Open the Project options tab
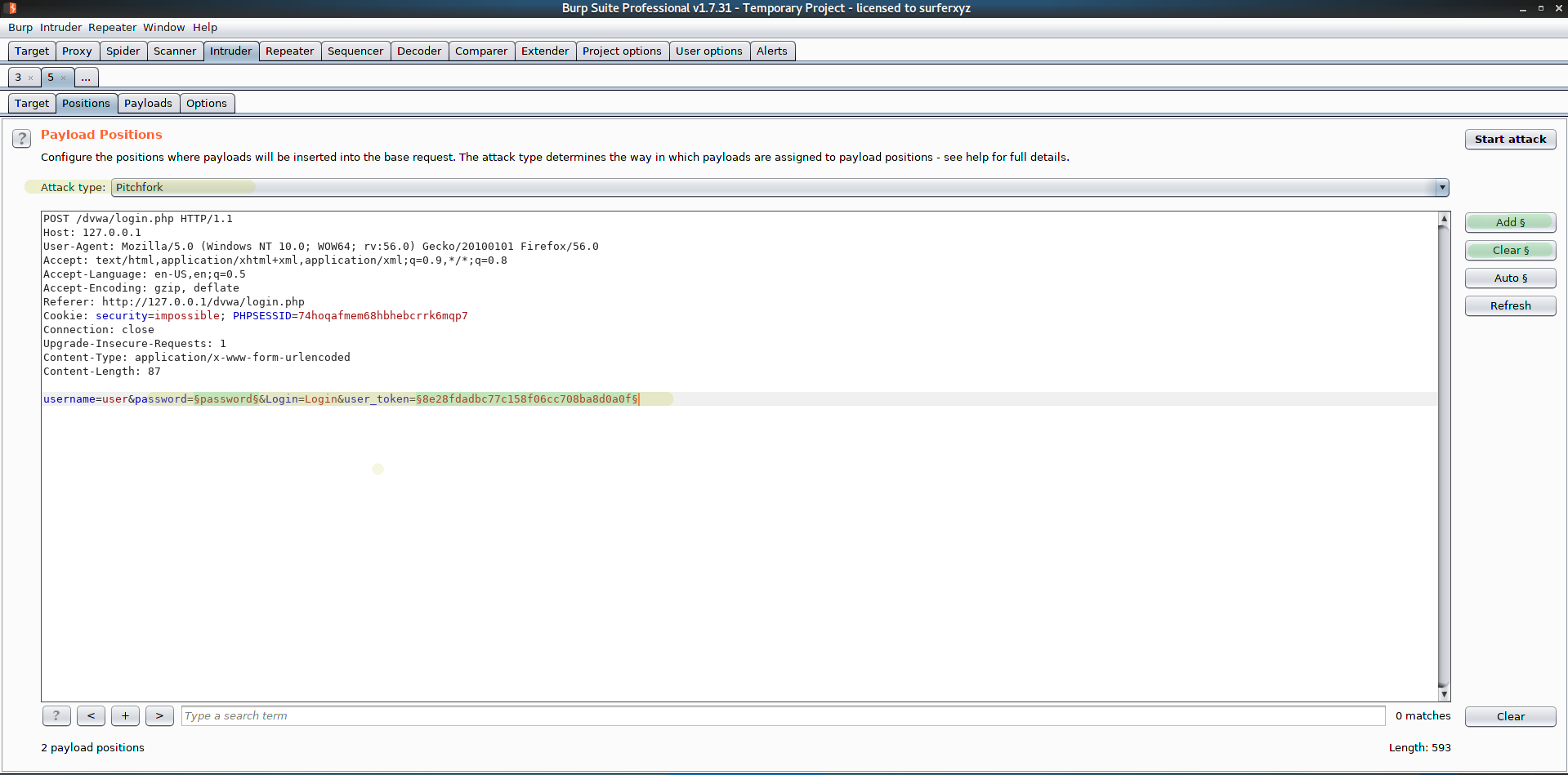Screen dimensions: 1568x775 622,51
